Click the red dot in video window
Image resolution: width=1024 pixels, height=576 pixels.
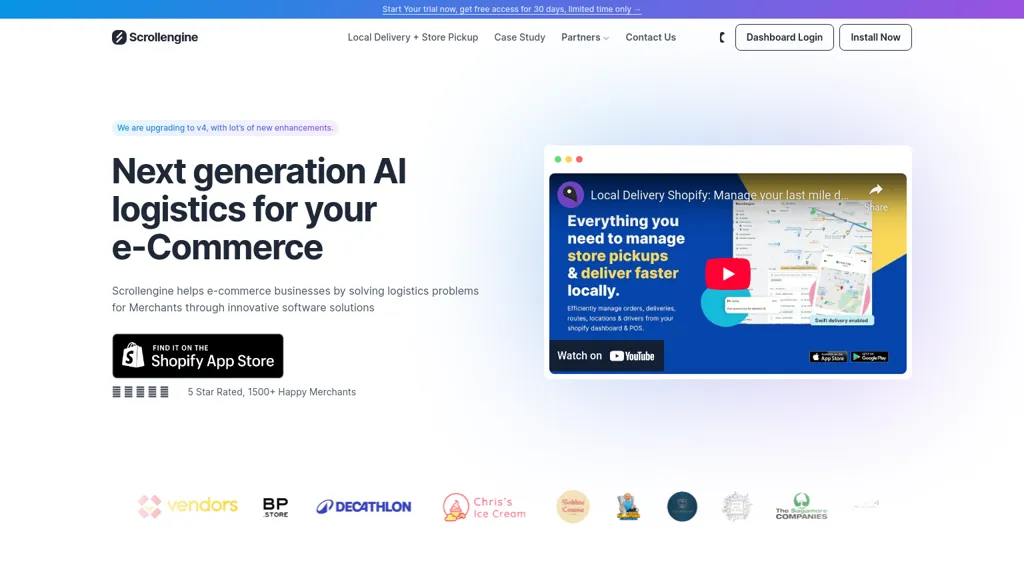(x=579, y=159)
